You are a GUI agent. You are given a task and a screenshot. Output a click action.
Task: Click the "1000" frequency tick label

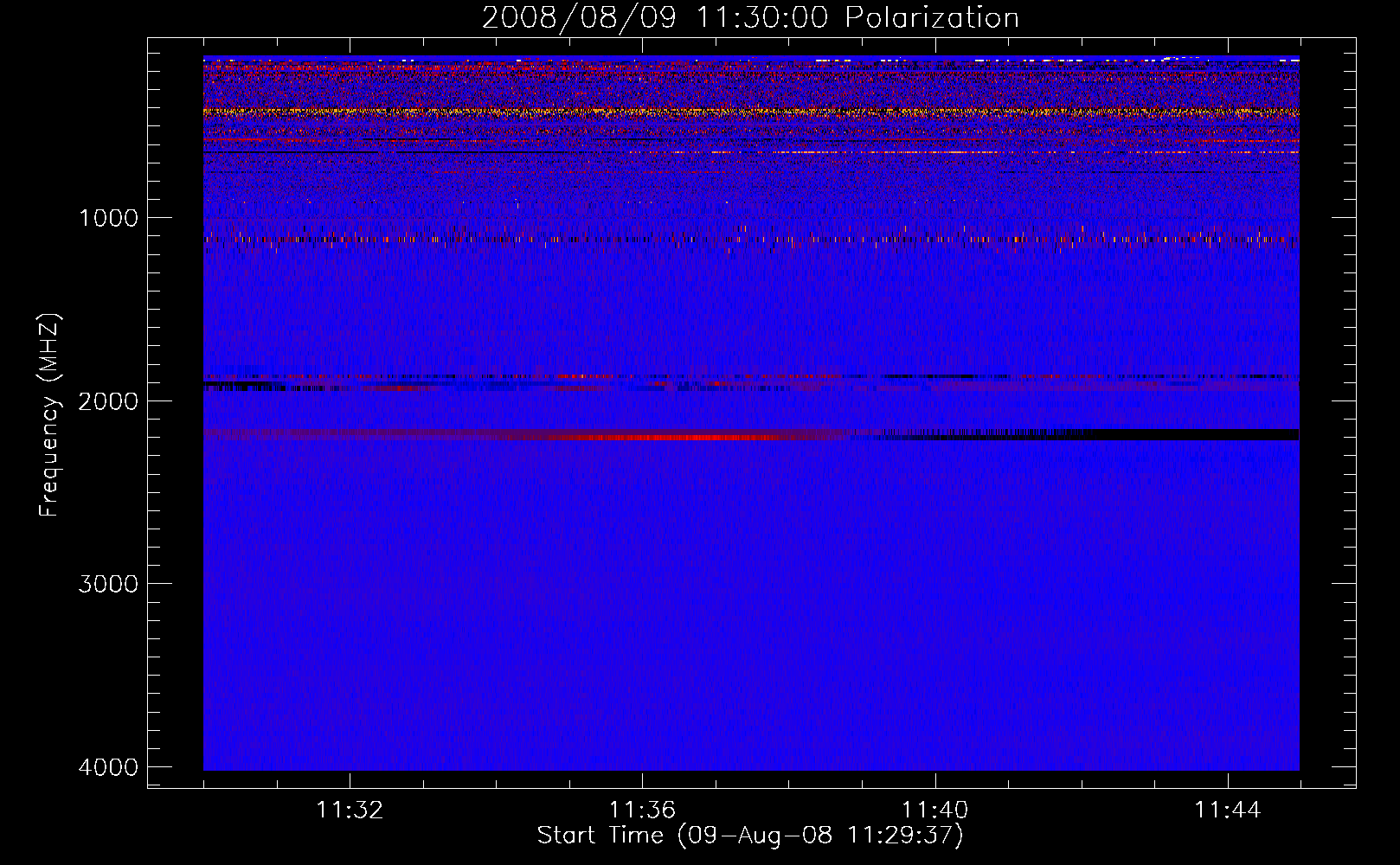pyautogui.click(x=108, y=217)
